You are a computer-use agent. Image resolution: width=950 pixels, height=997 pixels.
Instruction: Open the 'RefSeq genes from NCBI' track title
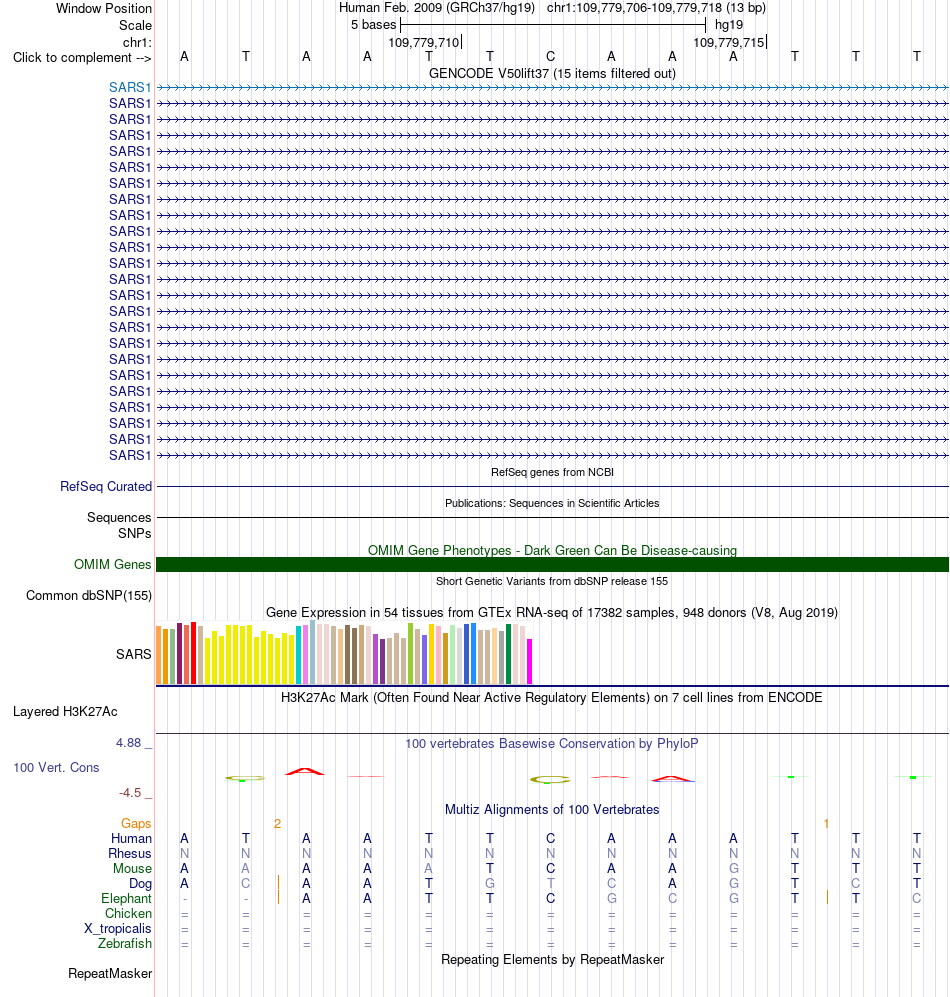coord(552,472)
